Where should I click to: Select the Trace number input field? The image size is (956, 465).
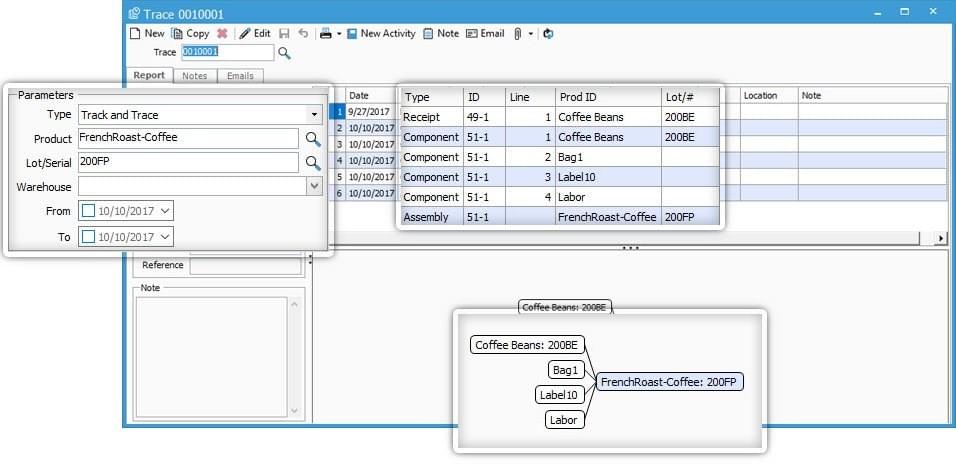pos(227,52)
